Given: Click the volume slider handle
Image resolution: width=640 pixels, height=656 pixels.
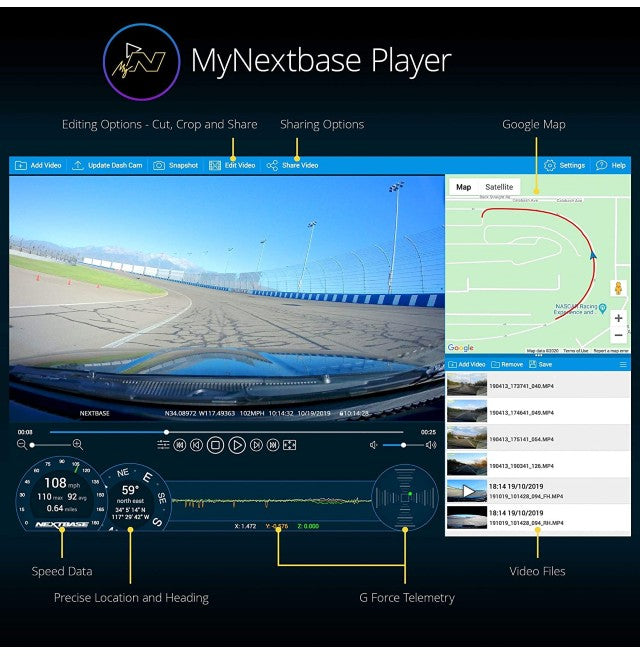Looking at the screenshot, I should point(404,445).
